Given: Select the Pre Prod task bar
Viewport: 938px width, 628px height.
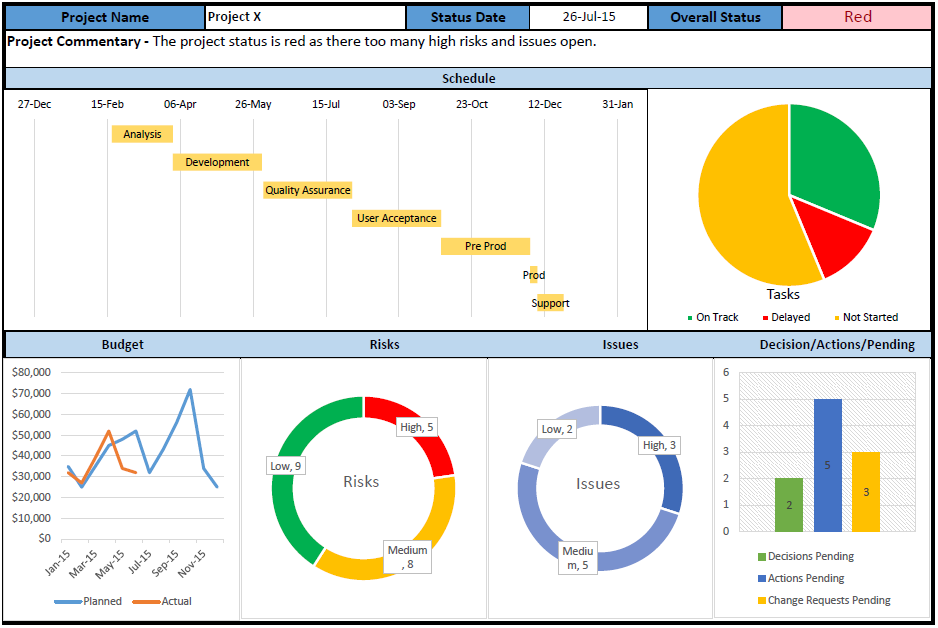Looking at the screenshot, I should coord(485,246).
